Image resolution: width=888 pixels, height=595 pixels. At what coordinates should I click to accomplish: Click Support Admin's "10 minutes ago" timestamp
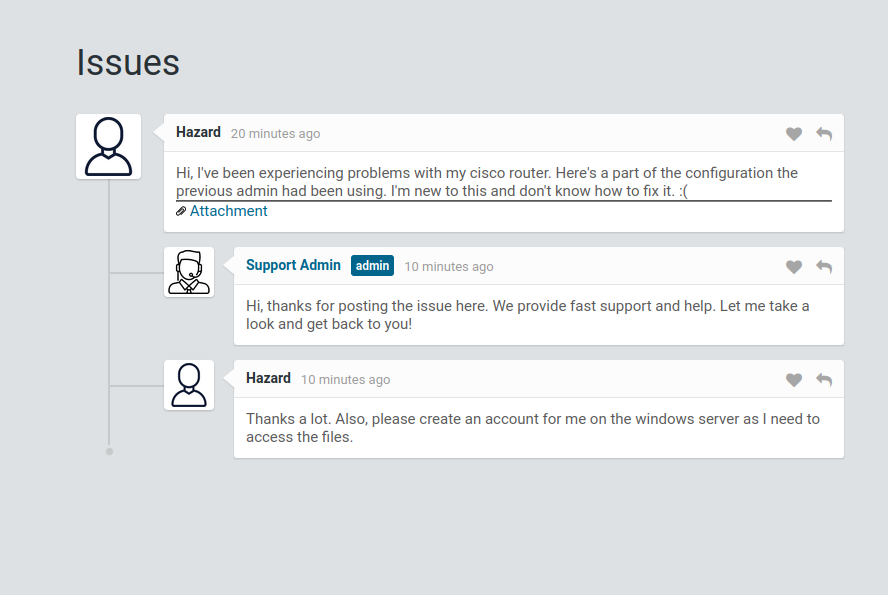[449, 267]
